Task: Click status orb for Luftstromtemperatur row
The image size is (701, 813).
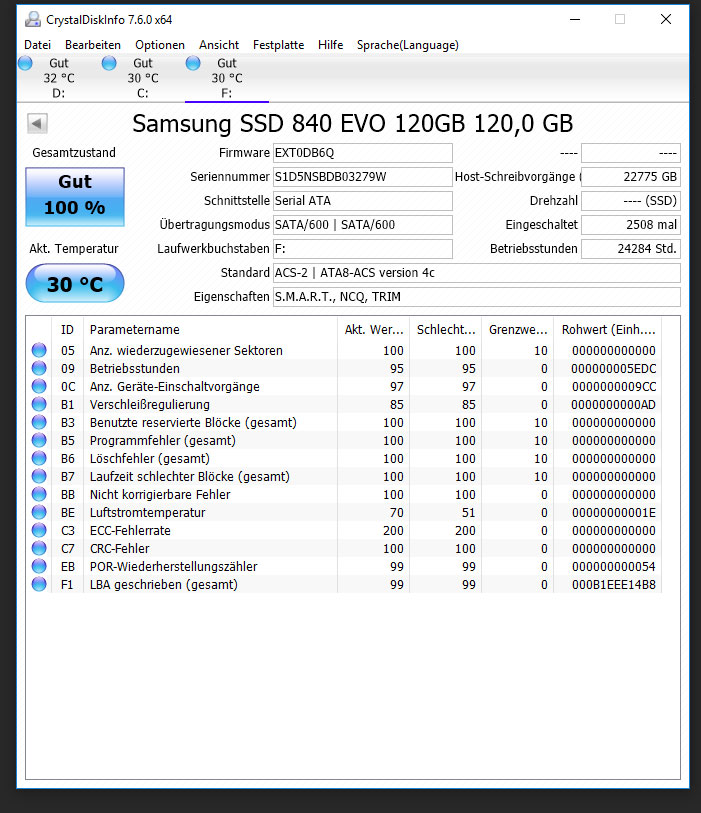Action: pyautogui.click(x=39, y=512)
